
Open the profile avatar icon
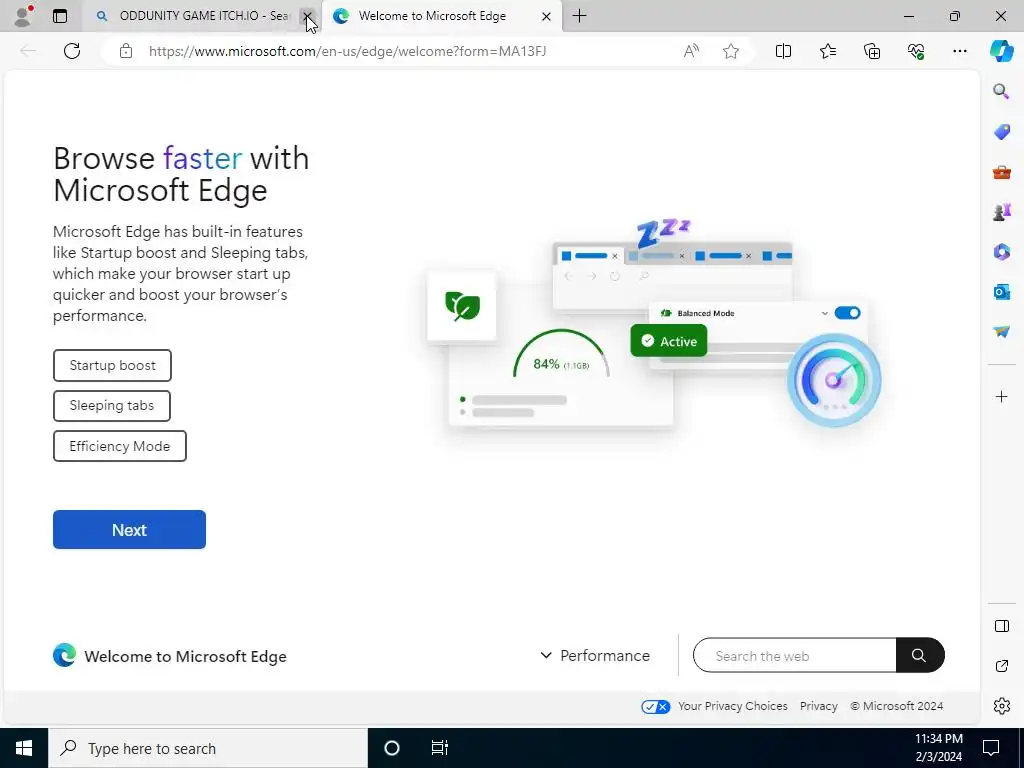point(23,16)
